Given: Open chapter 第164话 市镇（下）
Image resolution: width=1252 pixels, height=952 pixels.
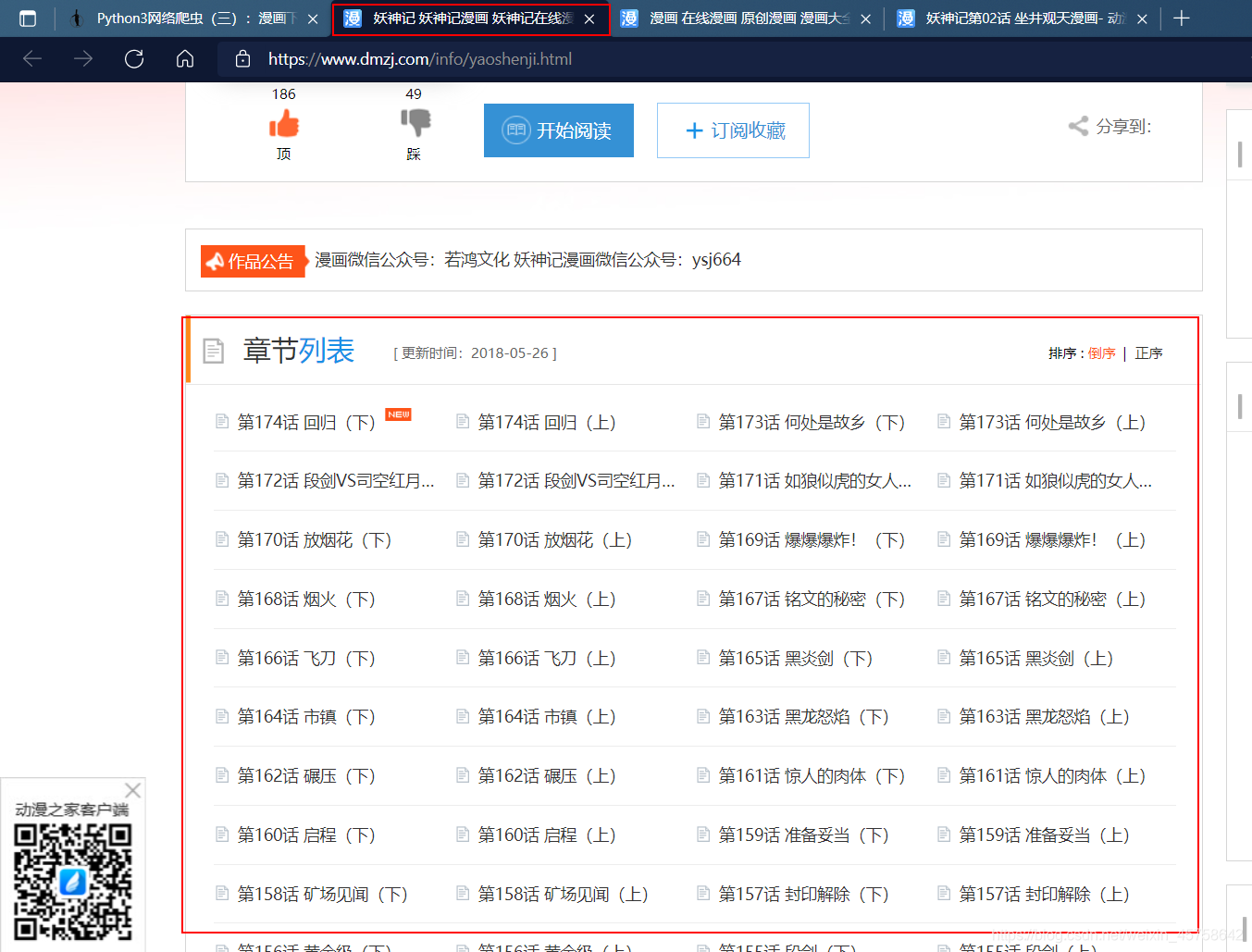Looking at the screenshot, I should pyautogui.click(x=306, y=717).
